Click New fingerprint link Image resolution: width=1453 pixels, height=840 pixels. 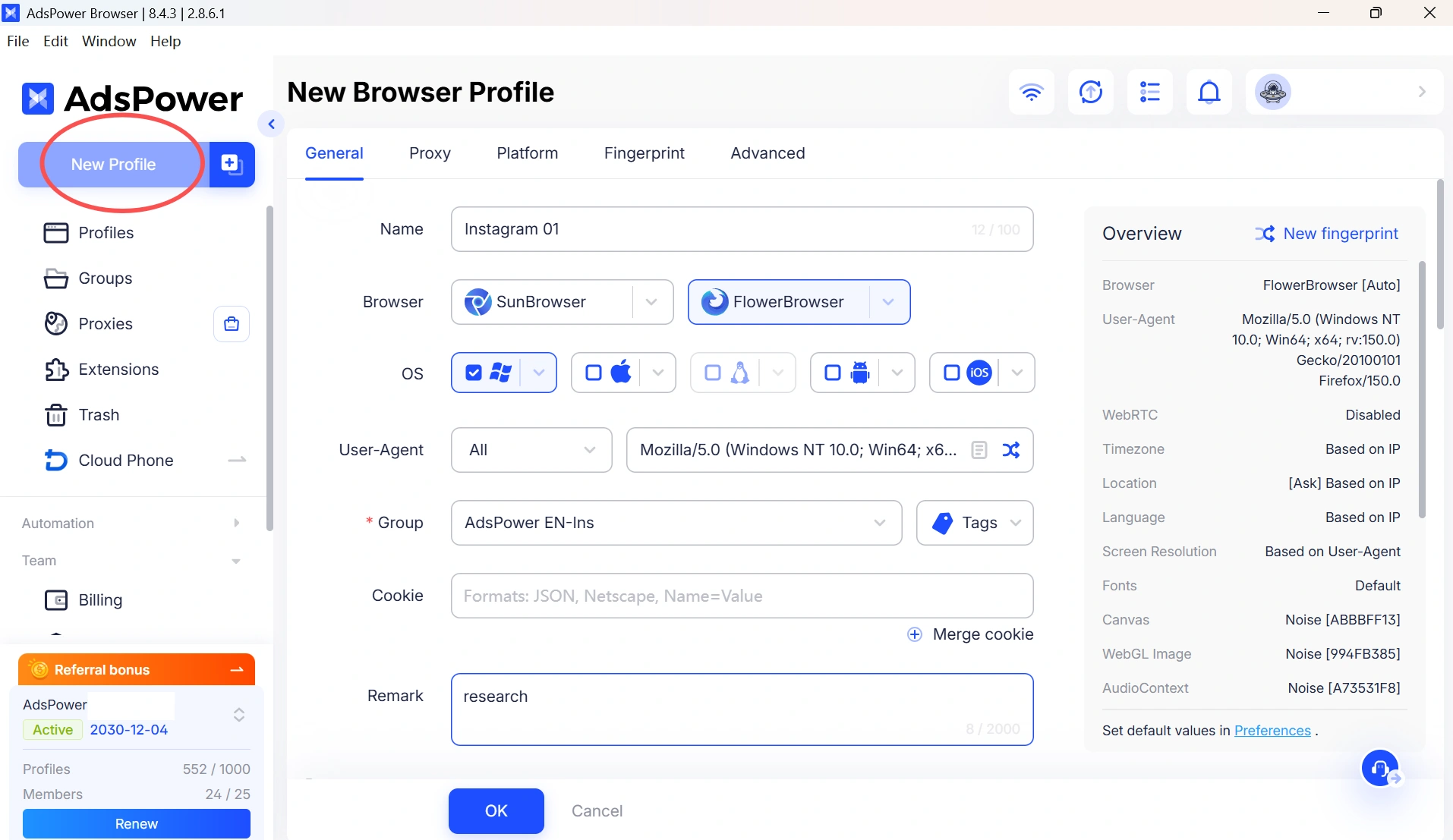(x=1327, y=234)
